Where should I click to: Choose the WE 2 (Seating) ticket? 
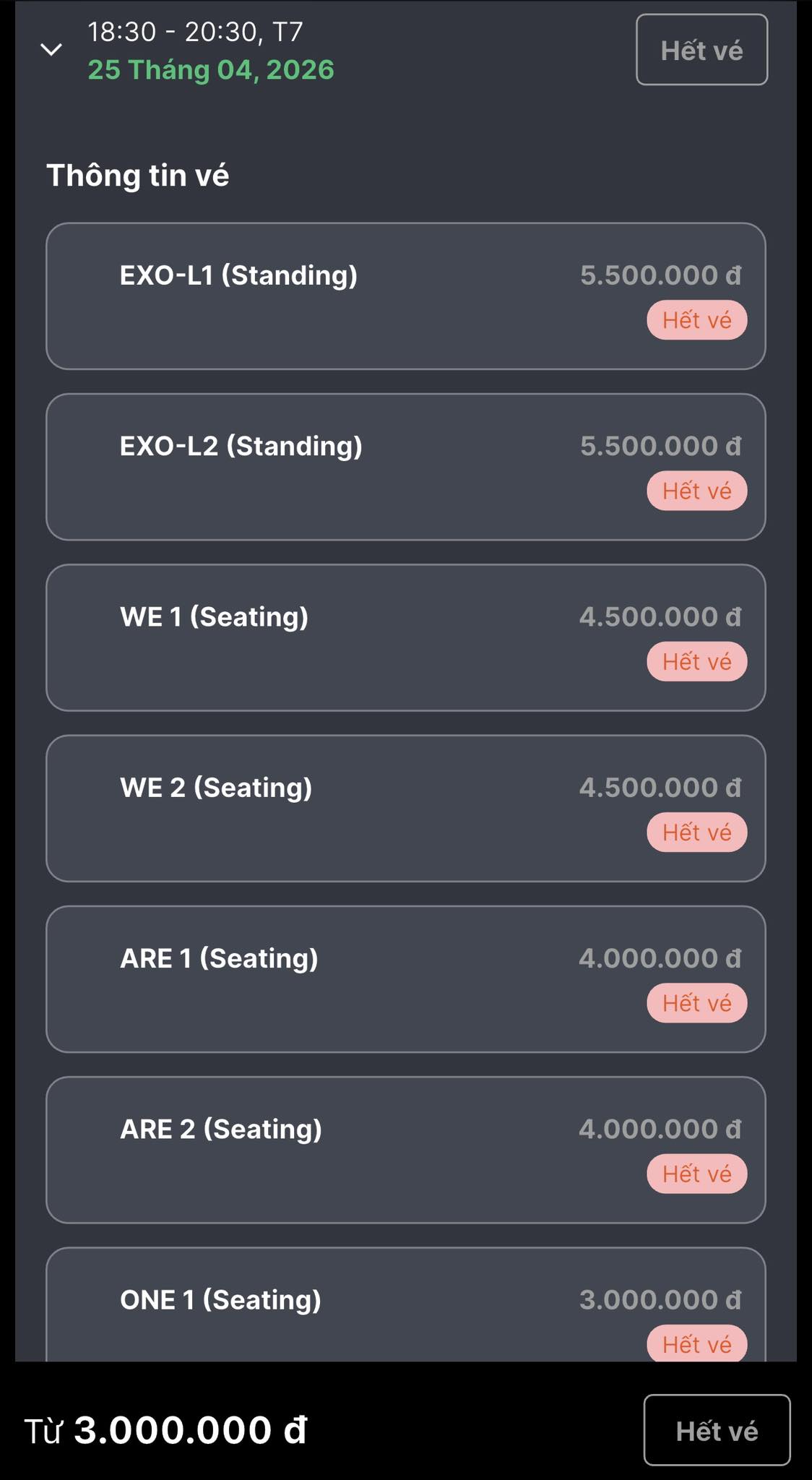pos(405,808)
